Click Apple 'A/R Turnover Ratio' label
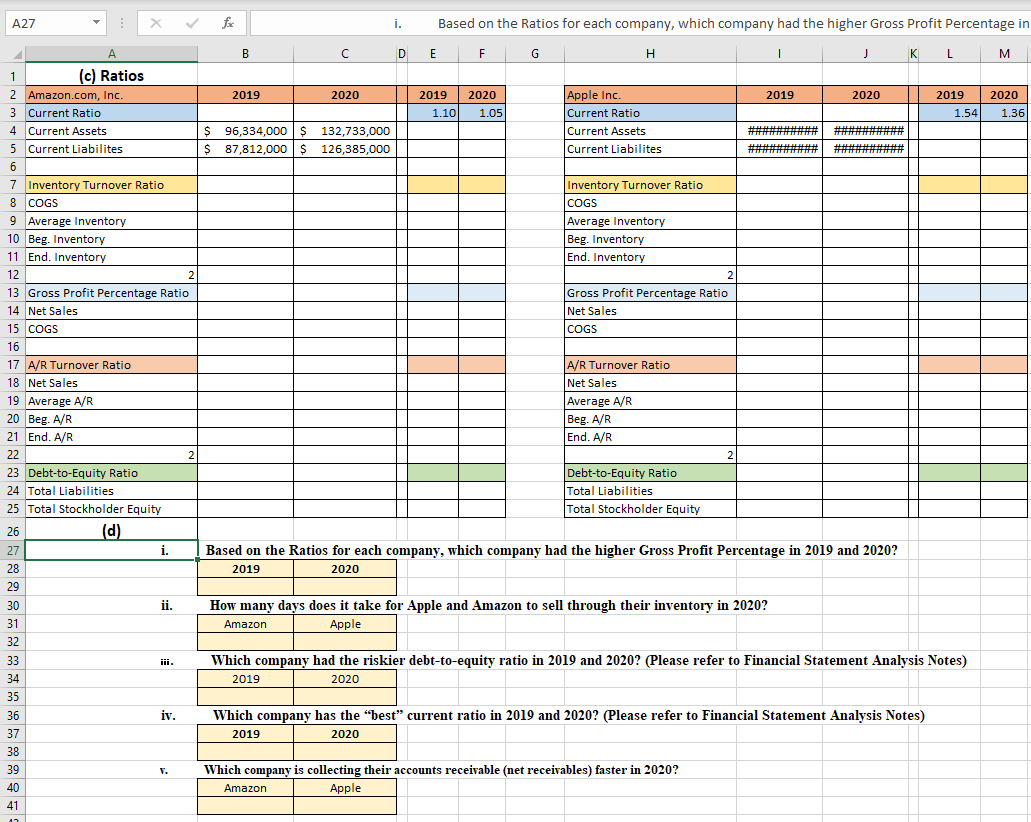 [x=650, y=365]
